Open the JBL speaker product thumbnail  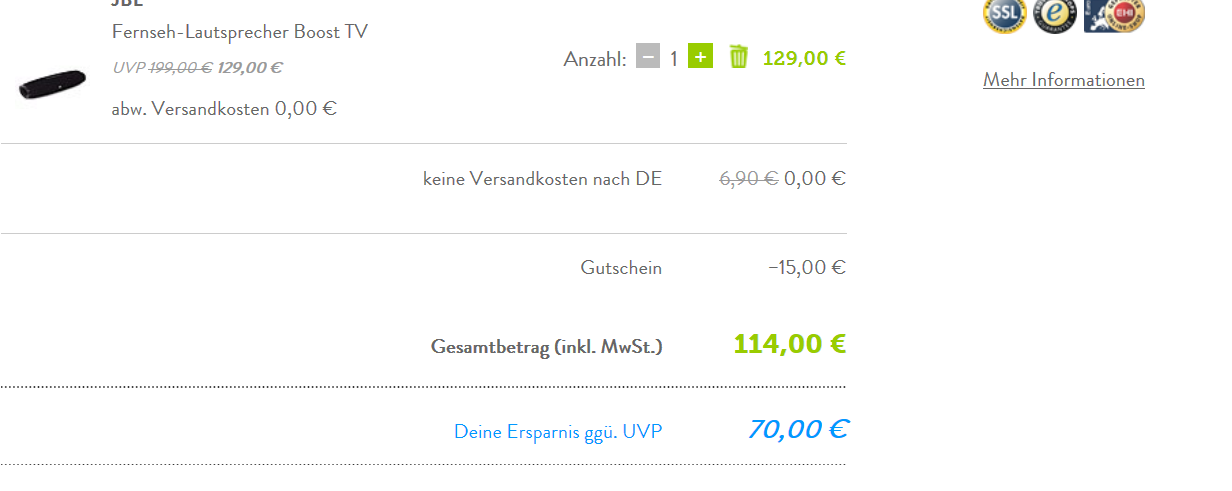point(52,84)
